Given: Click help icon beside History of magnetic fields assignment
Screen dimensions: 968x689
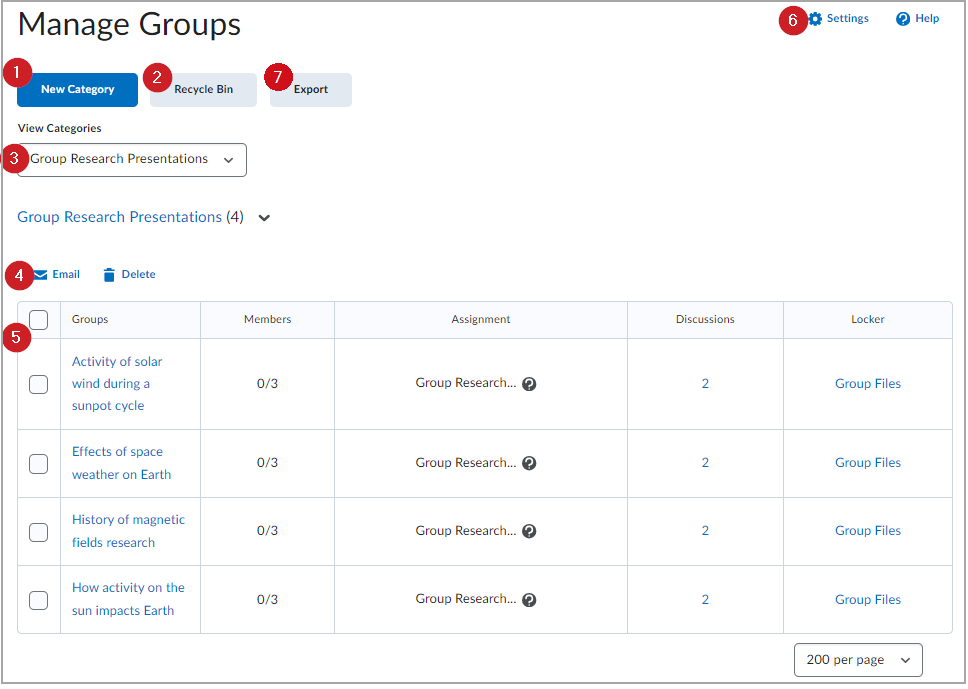Looking at the screenshot, I should click(529, 531).
